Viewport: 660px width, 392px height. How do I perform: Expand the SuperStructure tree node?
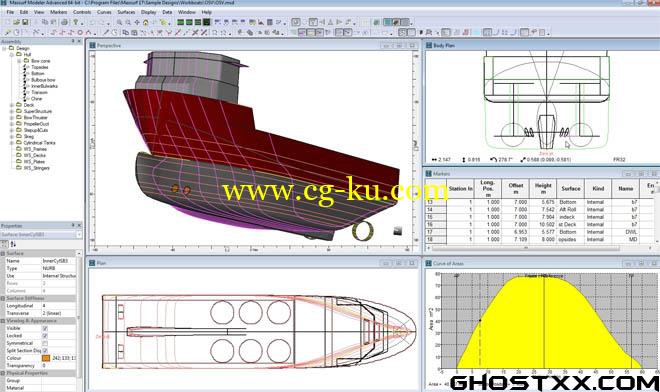coord(11,111)
